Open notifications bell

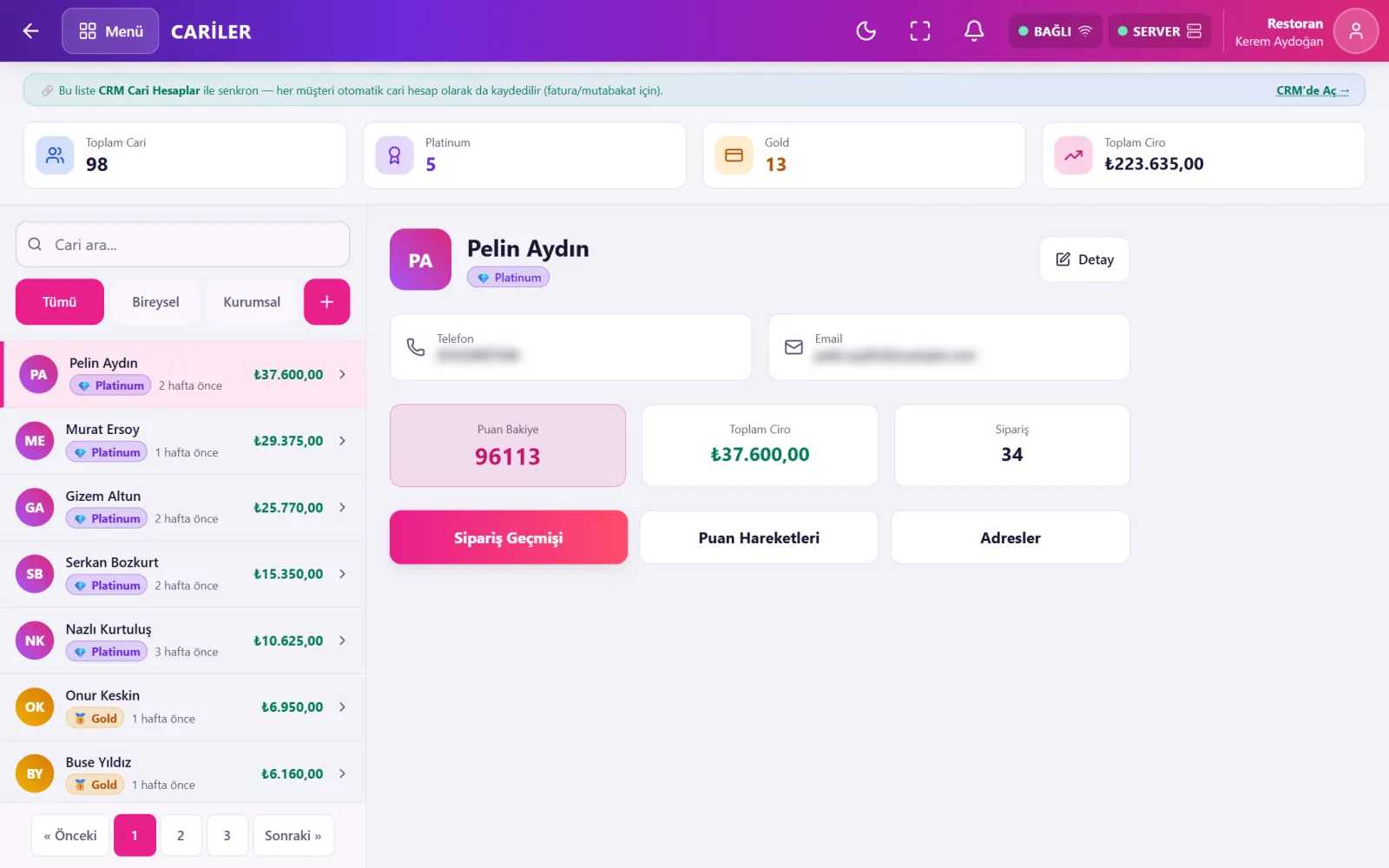click(x=974, y=31)
